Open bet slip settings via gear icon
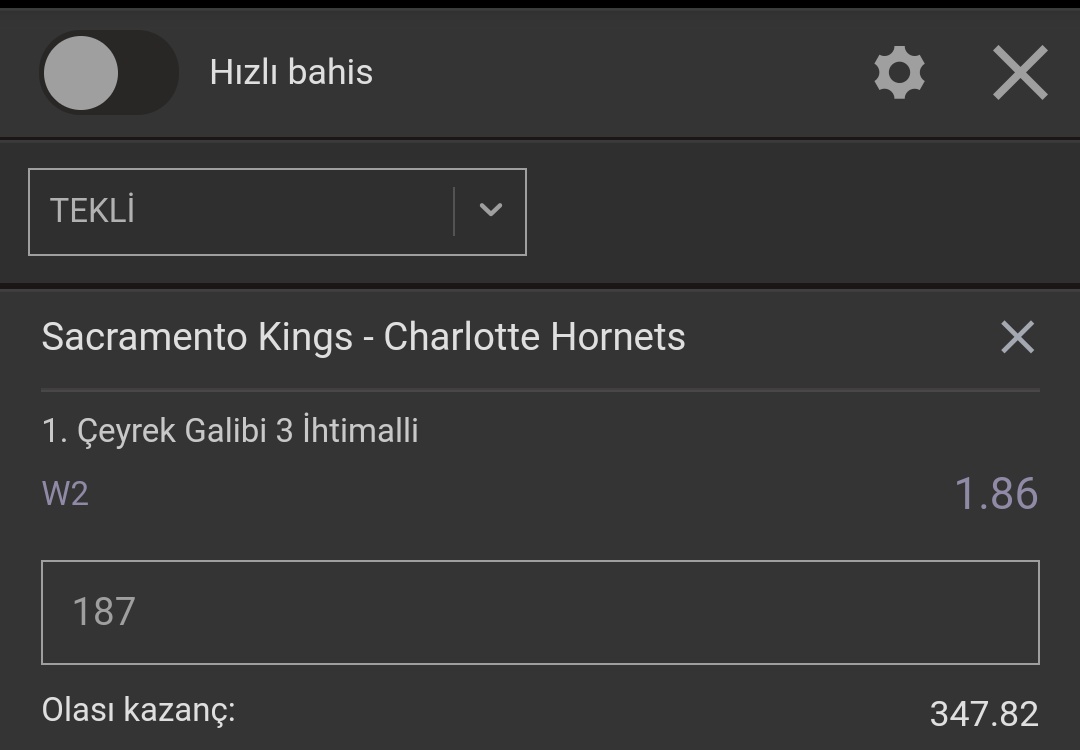1080x750 pixels. (900, 72)
